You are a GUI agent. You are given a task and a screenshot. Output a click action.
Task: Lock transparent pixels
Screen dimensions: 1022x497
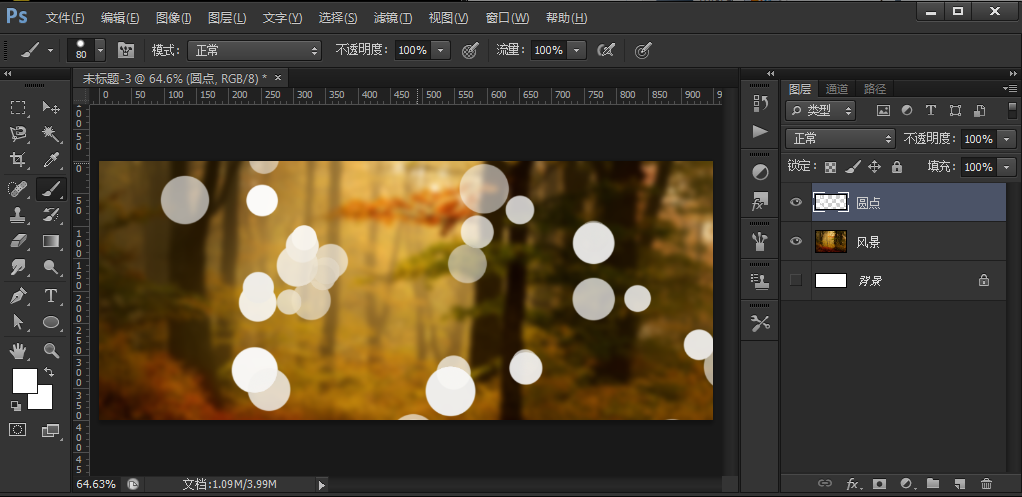[830, 167]
